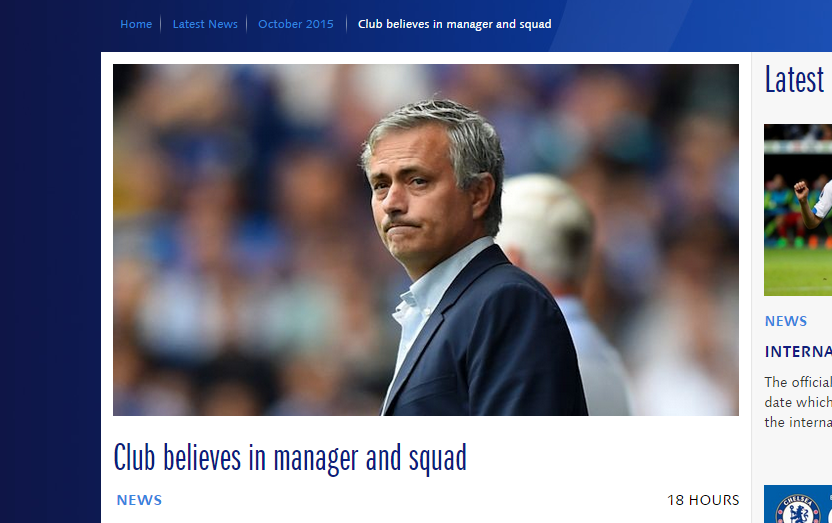Click the '18 HOURS' article timestamp

click(703, 500)
